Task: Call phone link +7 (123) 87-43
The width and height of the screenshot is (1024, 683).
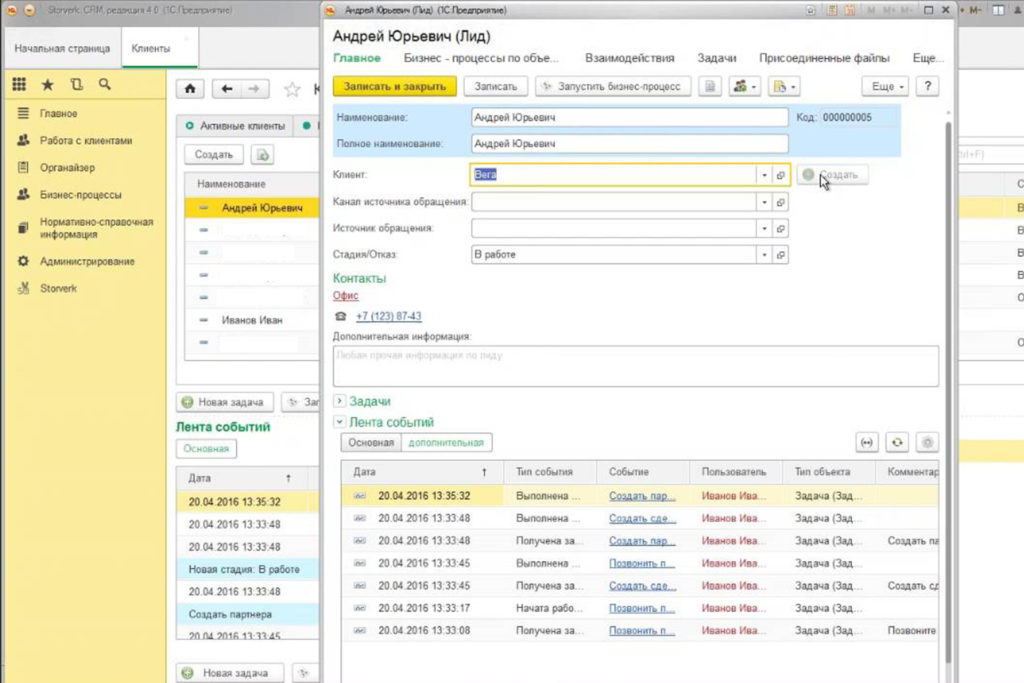Action: coord(389,316)
